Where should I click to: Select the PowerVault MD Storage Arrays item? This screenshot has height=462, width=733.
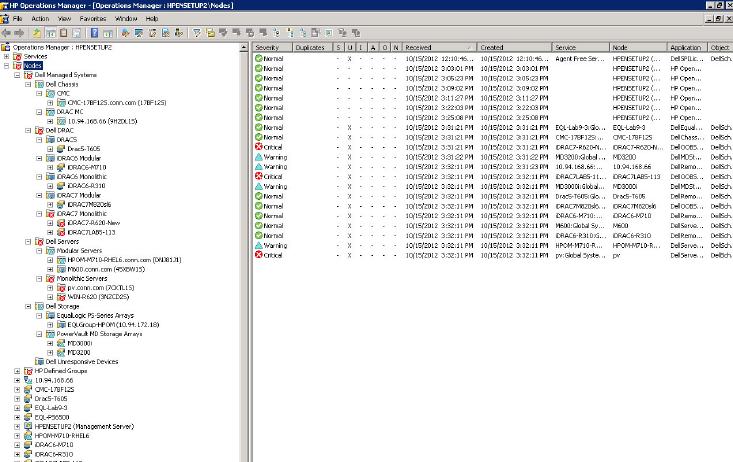99,334
